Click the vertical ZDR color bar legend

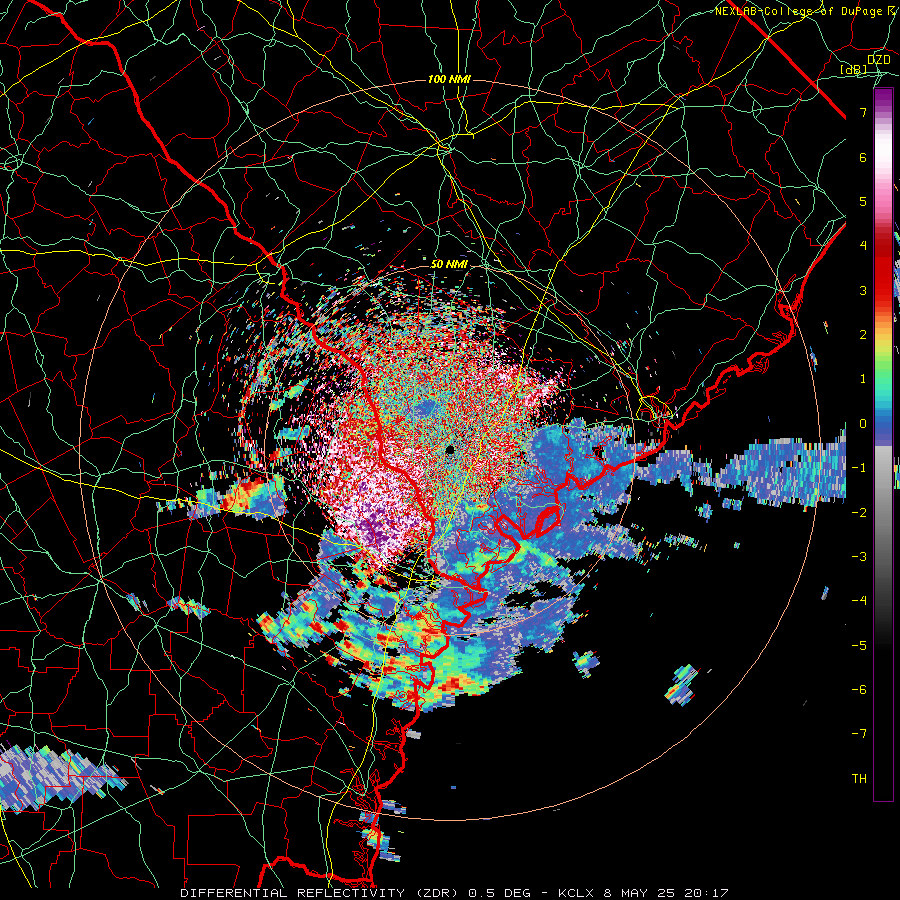[883, 444]
